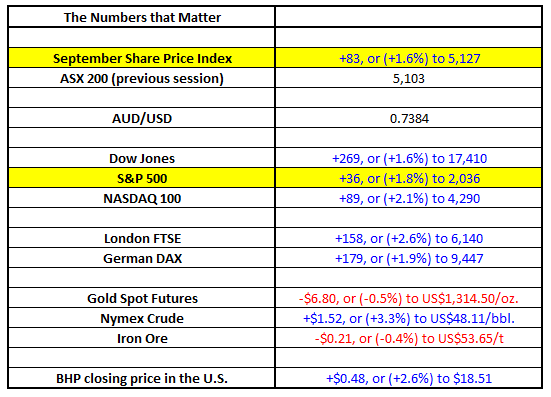Click the ASX 200 (previous session) cell
The image size is (551, 397).
point(142,78)
